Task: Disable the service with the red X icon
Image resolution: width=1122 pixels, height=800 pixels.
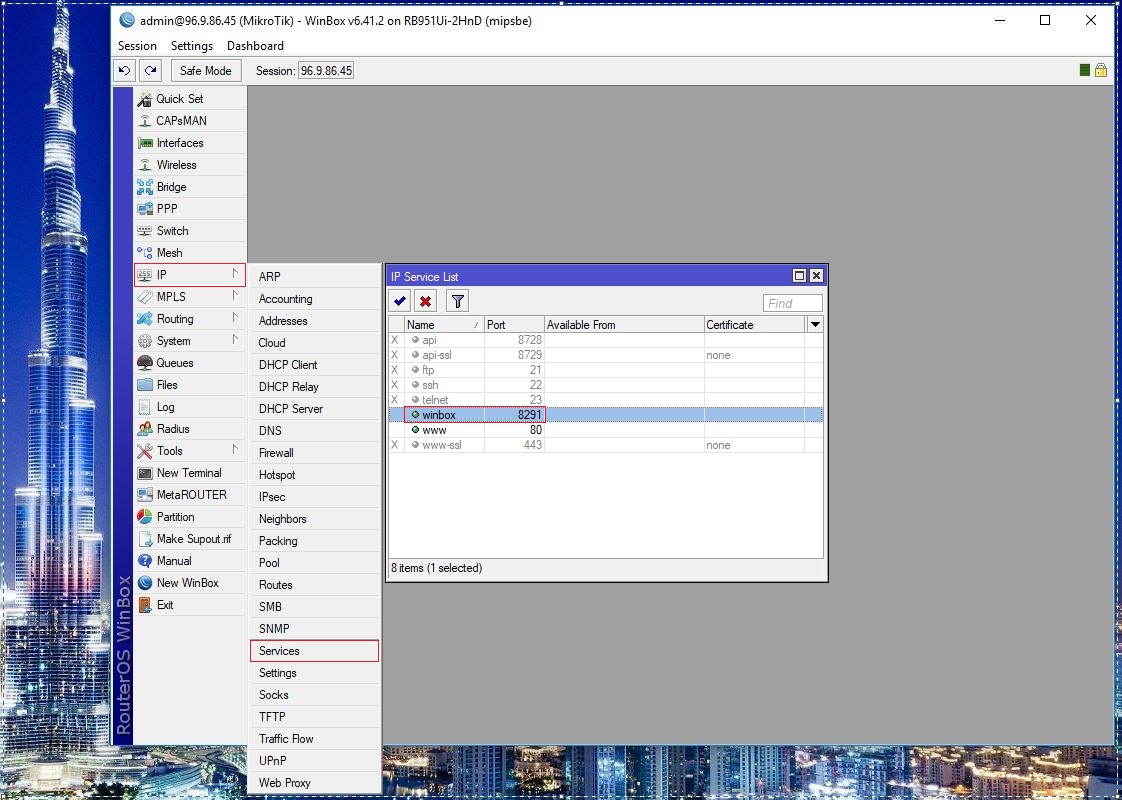Action: [x=426, y=300]
